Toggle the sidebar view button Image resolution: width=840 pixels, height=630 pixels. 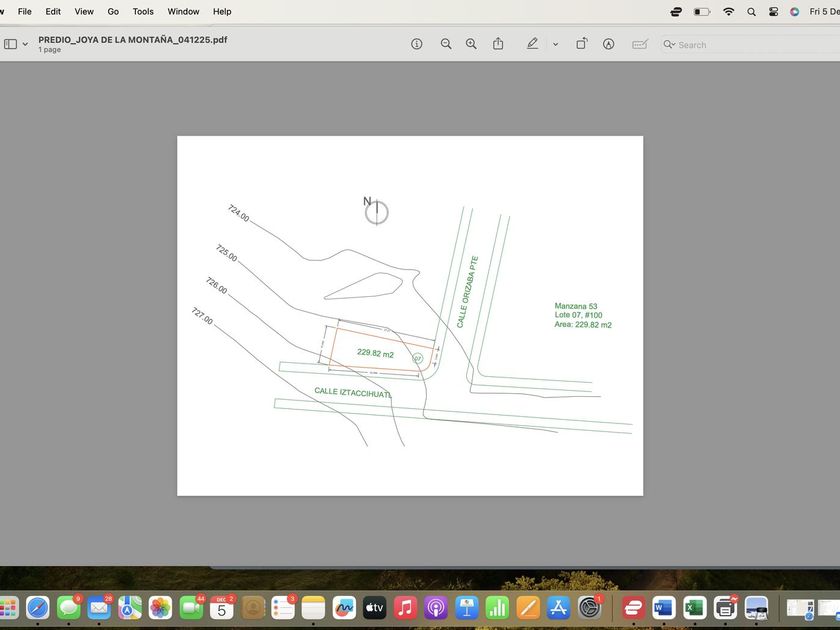(x=11, y=44)
